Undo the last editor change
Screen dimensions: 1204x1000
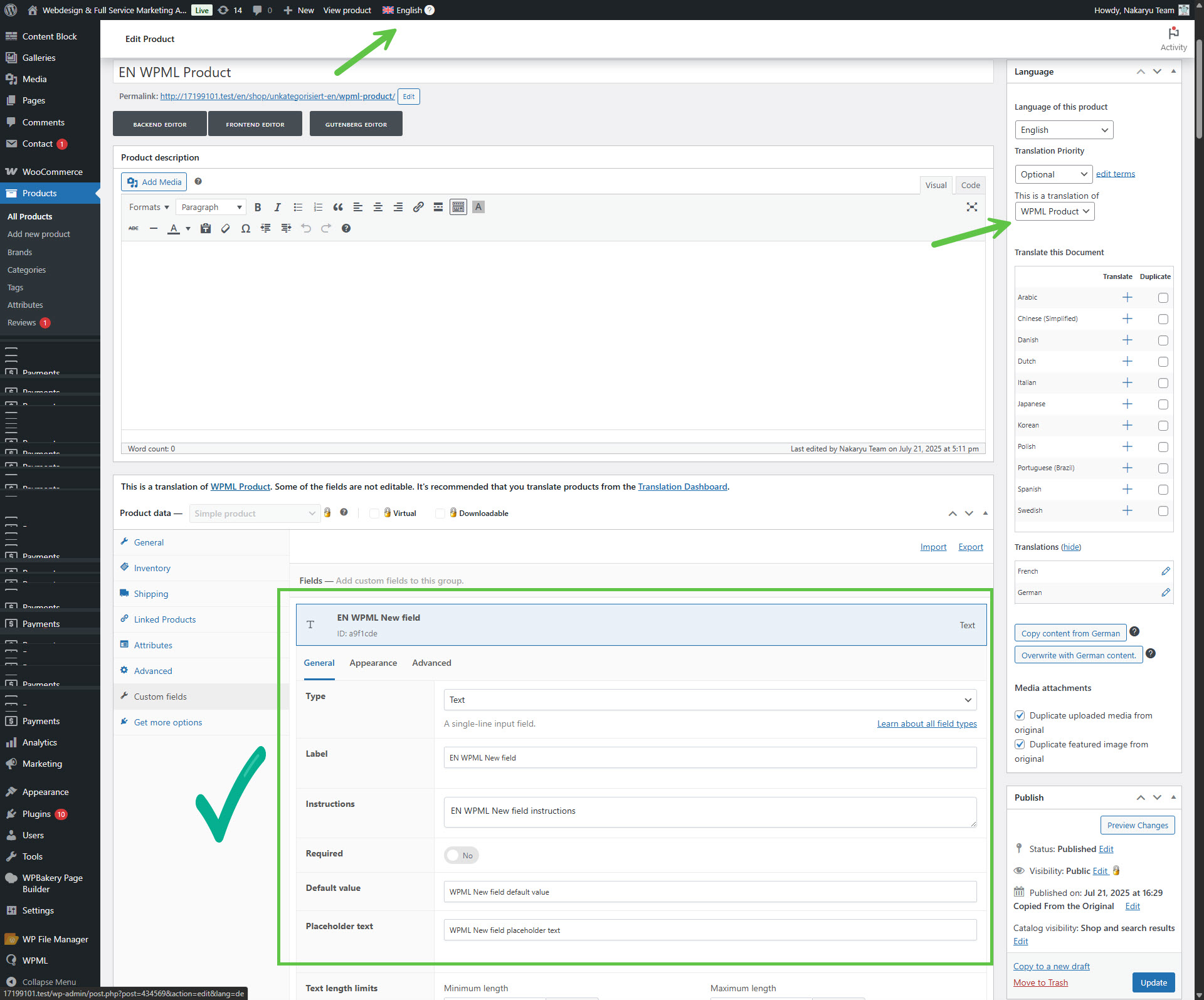(306, 228)
